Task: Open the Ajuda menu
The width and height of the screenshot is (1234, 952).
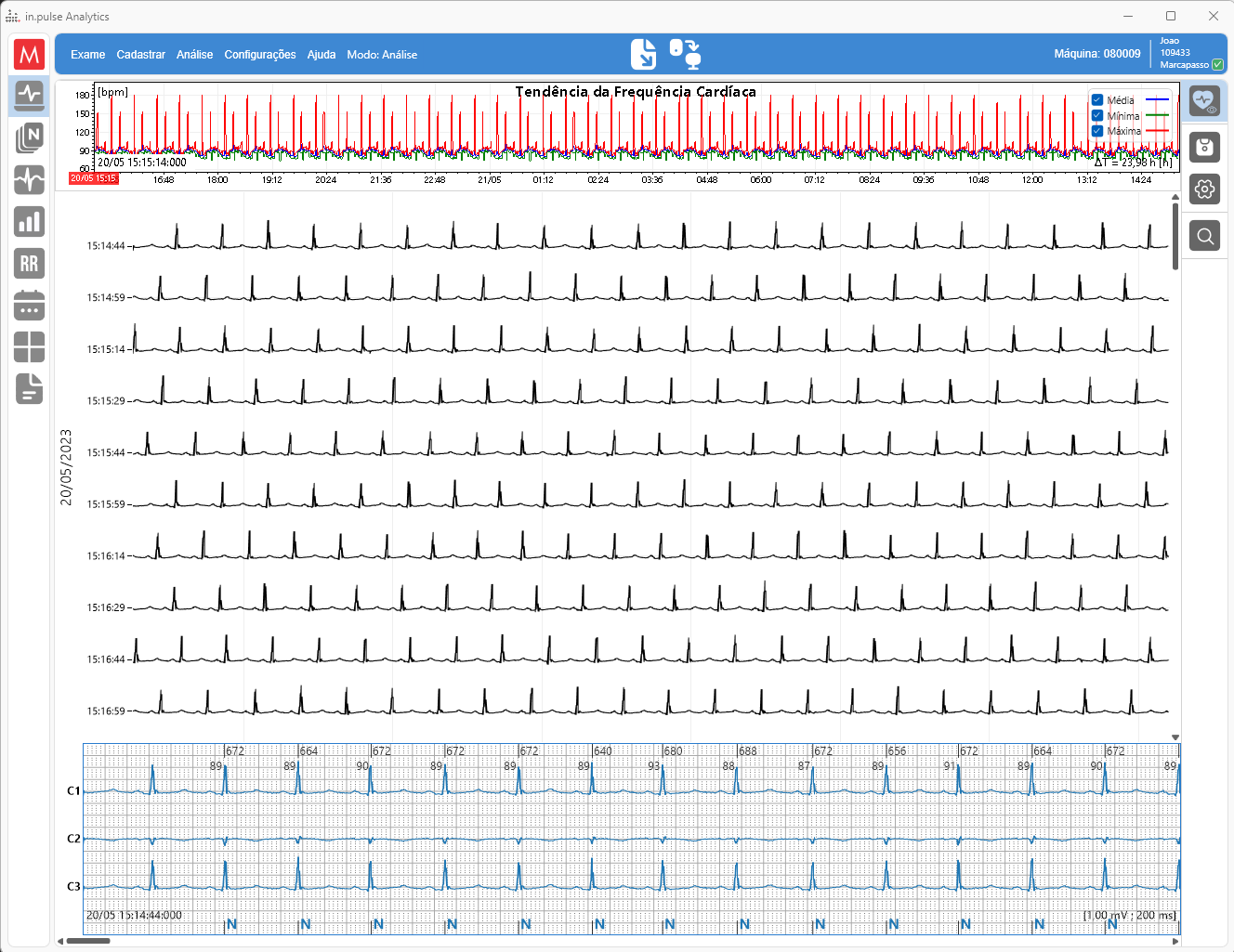Action: tap(322, 54)
